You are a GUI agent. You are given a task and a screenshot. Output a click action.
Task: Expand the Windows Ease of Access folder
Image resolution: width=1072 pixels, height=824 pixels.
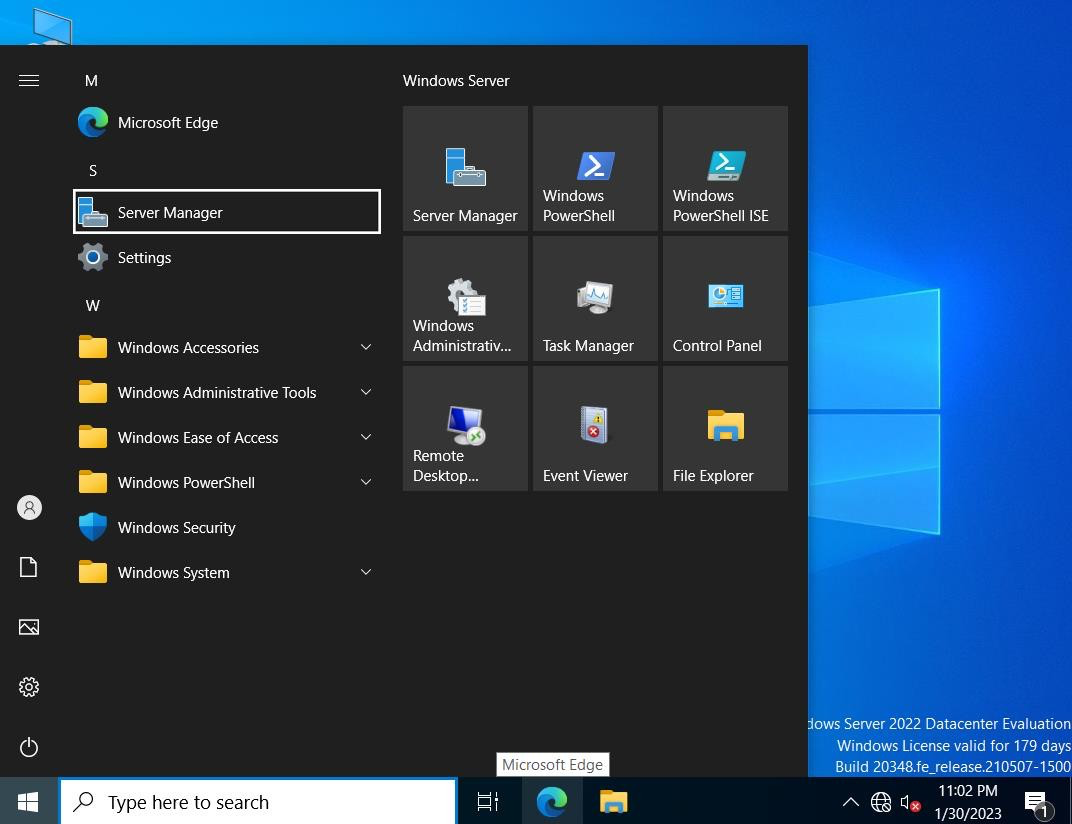click(226, 438)
